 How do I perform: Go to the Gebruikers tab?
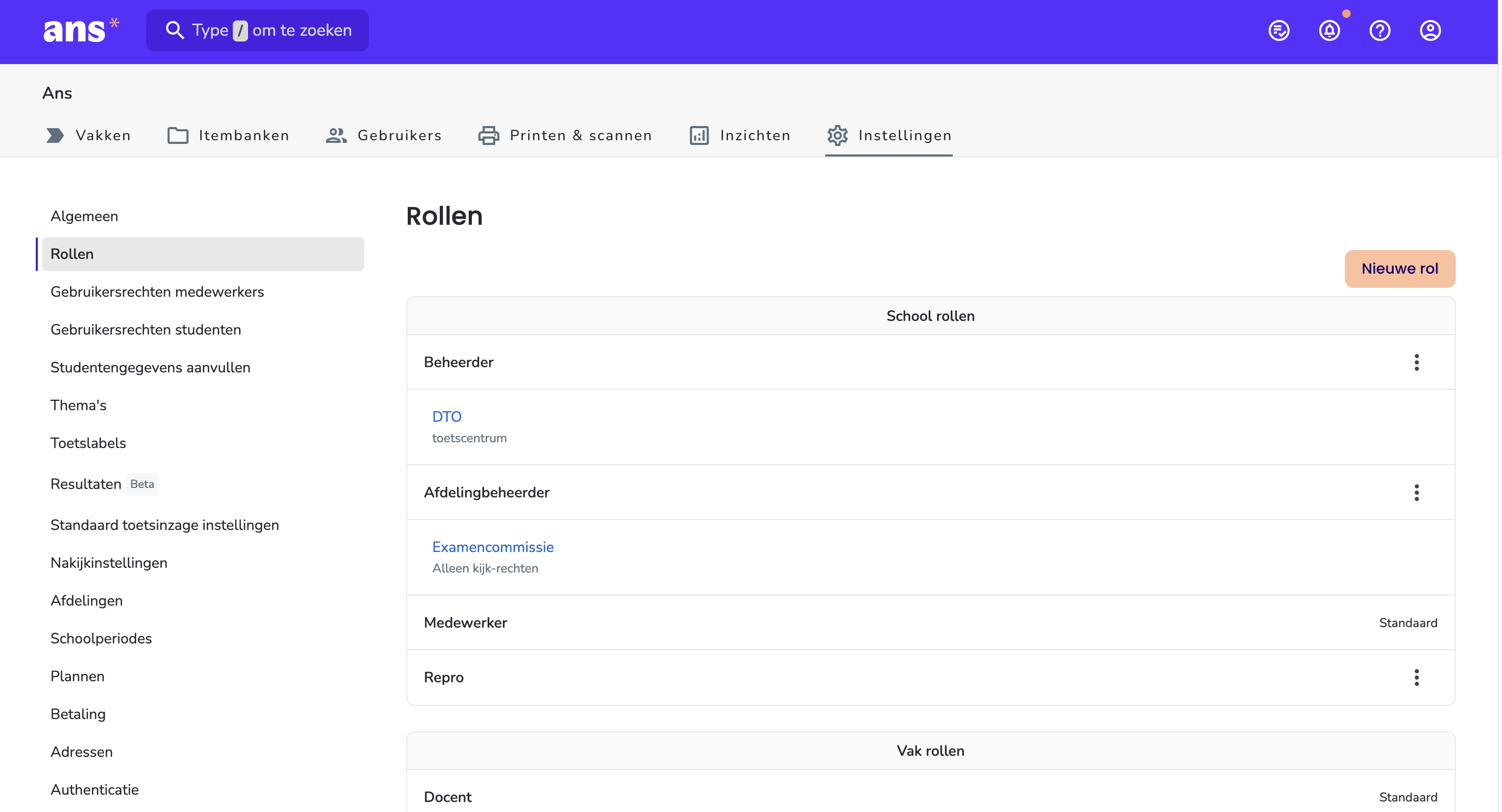pyautogui.click(x=384, y=135)
